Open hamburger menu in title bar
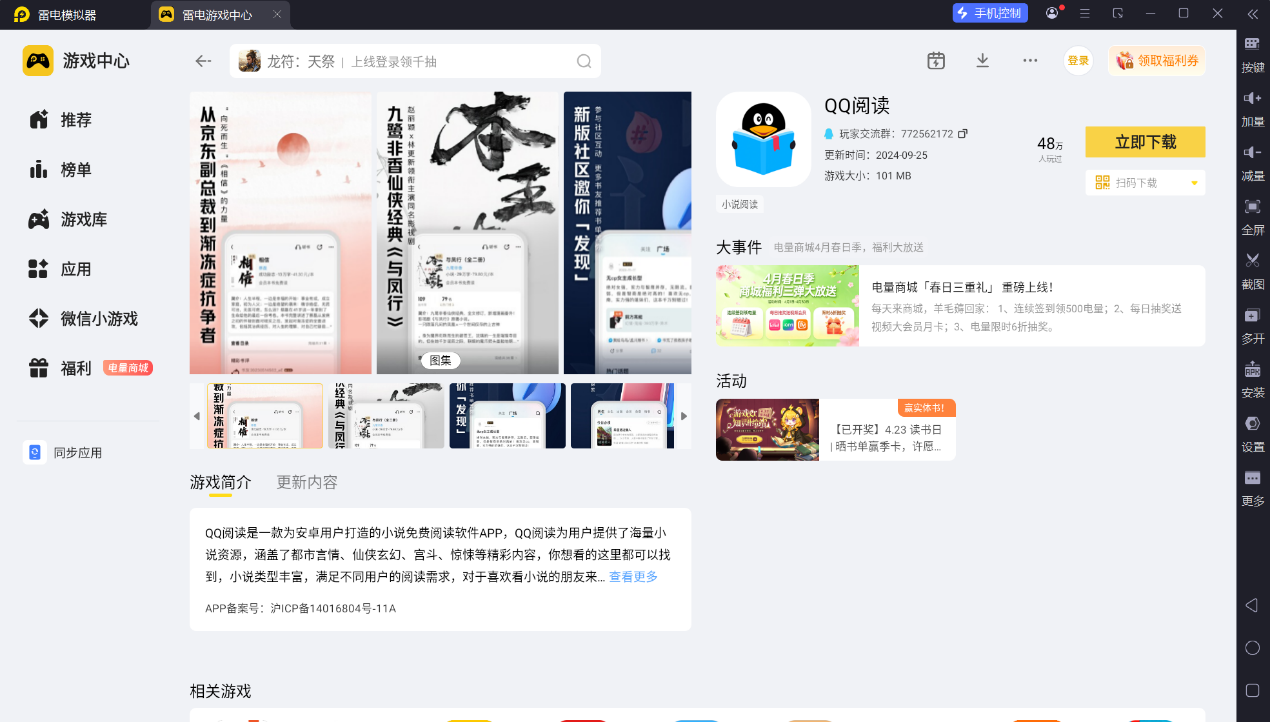1270x722 pixels. coord(1085,13)
